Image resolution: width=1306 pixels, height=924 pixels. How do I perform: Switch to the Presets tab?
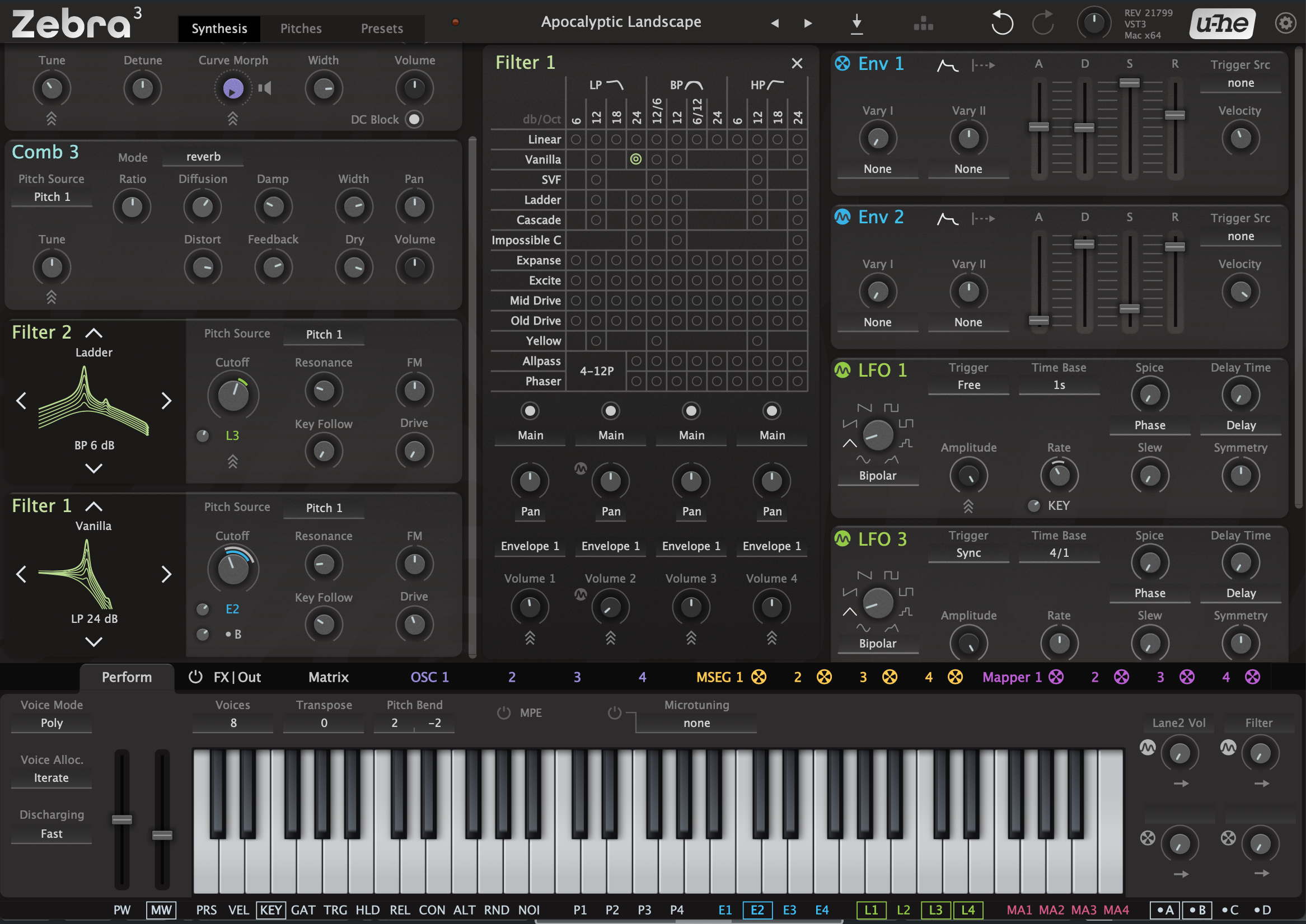pyautogui.click(x=381, y=29)
